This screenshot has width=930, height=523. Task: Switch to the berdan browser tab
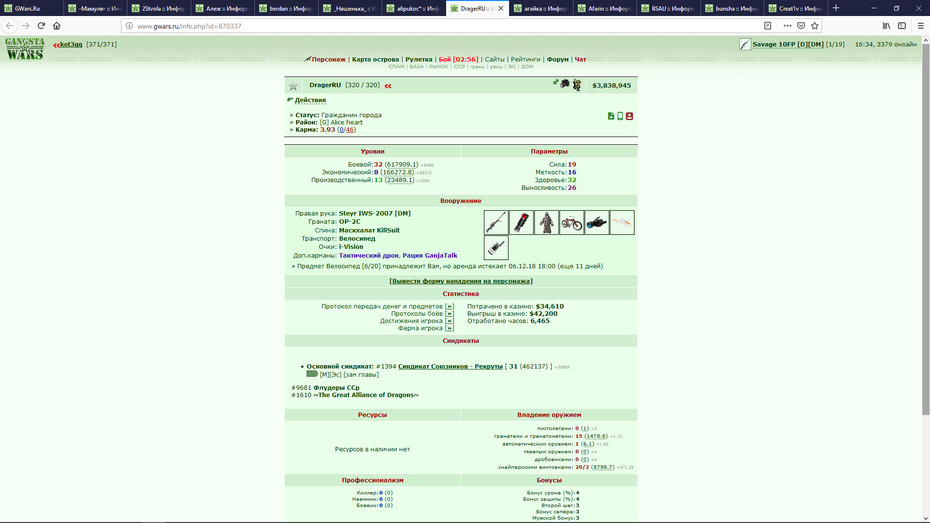[x=286, y=8]
